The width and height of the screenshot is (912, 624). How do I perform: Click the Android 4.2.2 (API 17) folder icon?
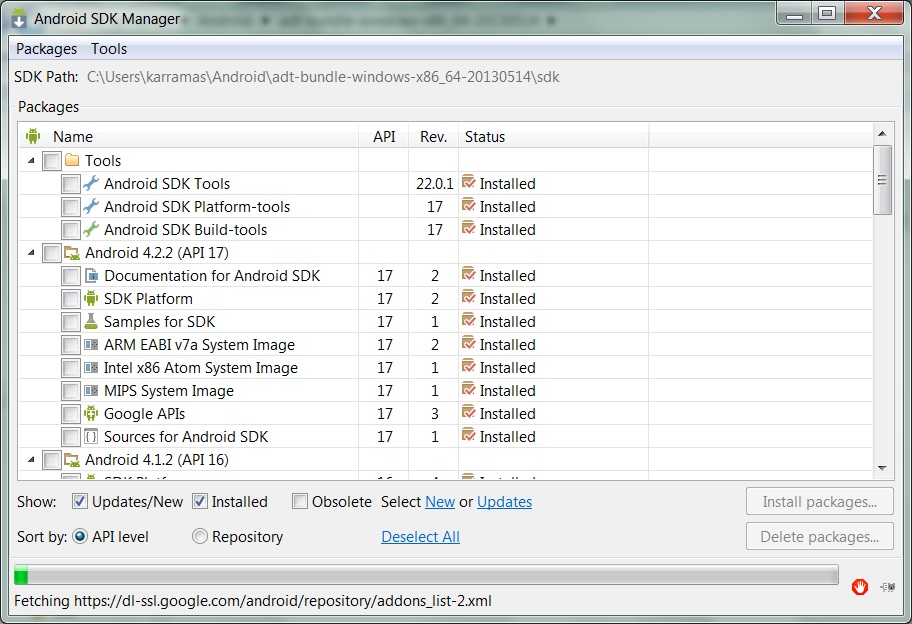pos(72,253)
